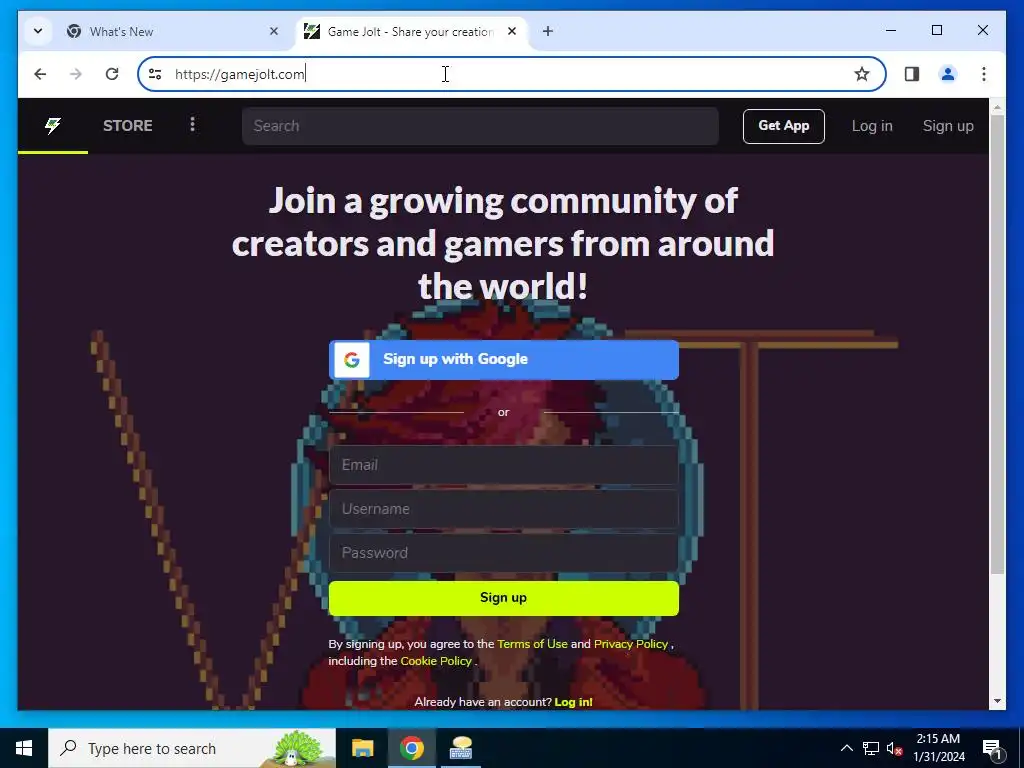Open a new tab with the plus button
Image resolution: width=1024 pixels, height=768 pixels.
tap(548, 31)
